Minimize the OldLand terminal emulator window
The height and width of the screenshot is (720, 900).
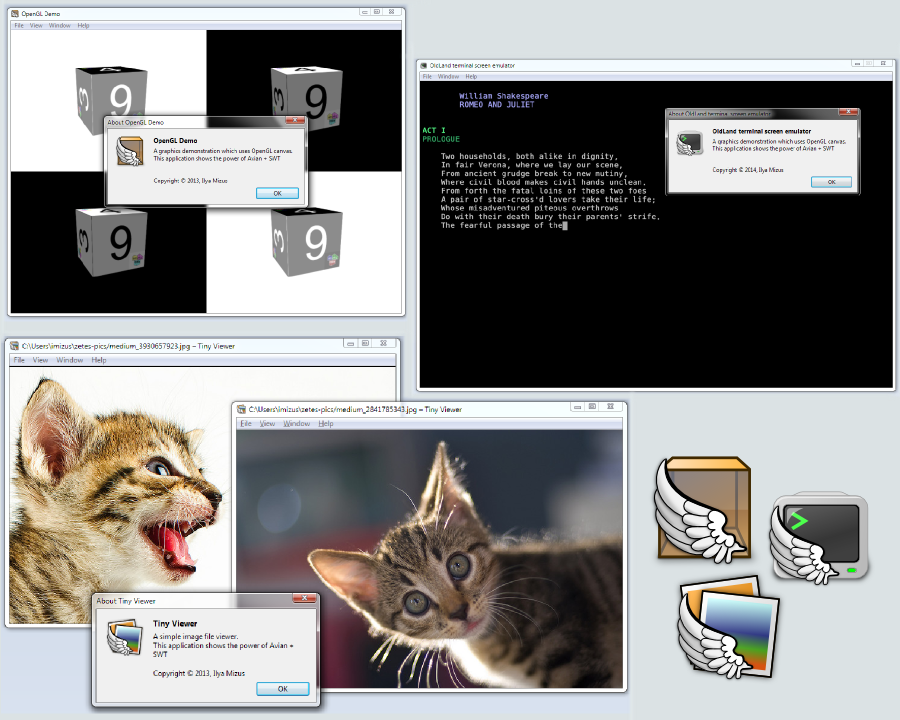click(857, 63)
